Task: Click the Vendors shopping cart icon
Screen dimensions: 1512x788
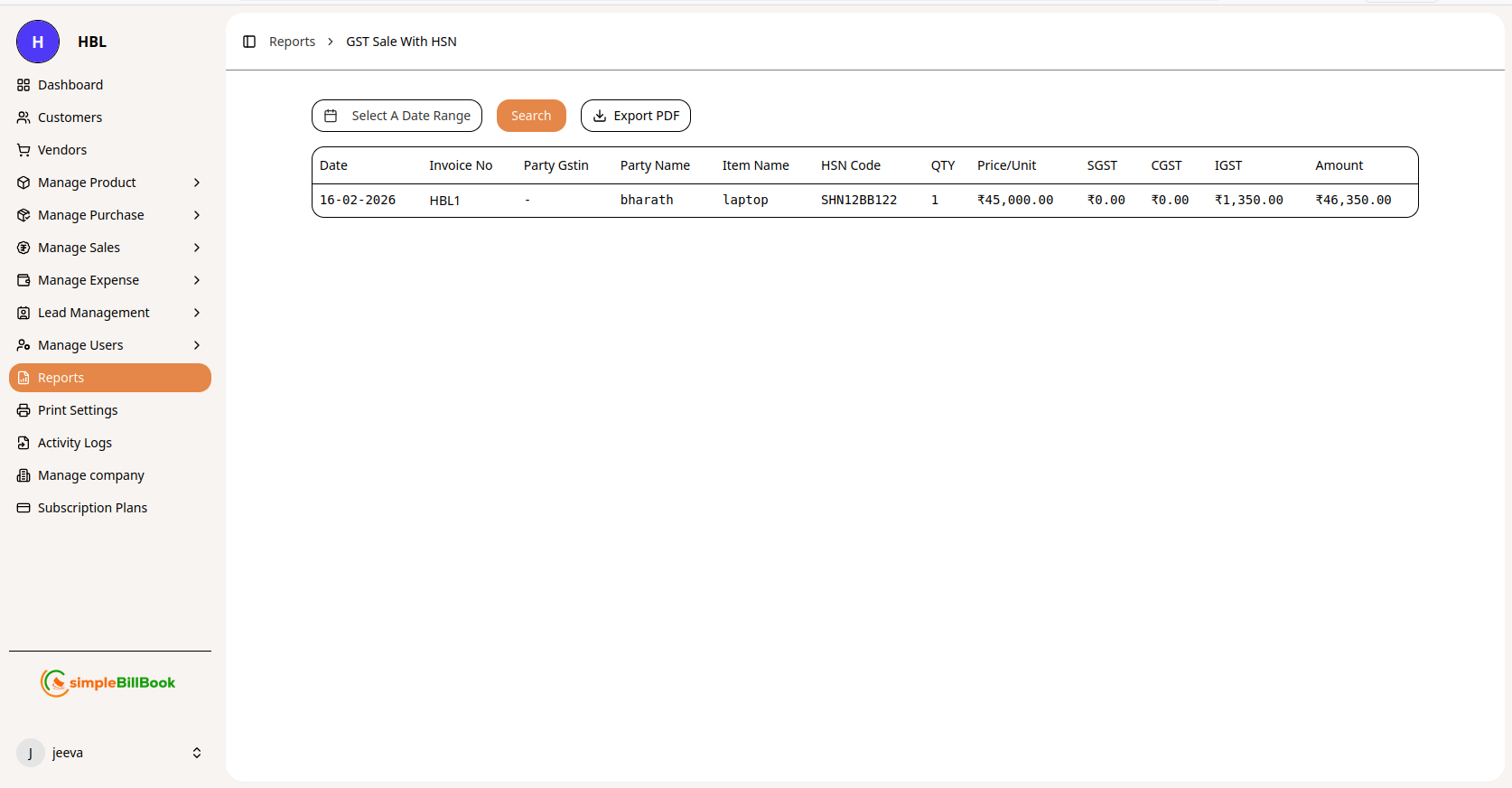Action: coord(23,150)
